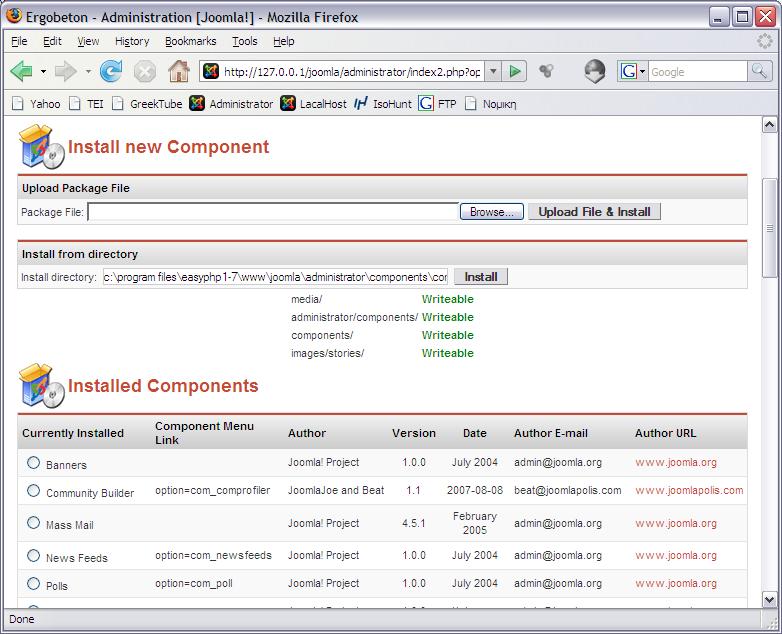Open the www.joomla.org link in the Mass Mail row
Screen dimensions: 782x634
(676, 523)
